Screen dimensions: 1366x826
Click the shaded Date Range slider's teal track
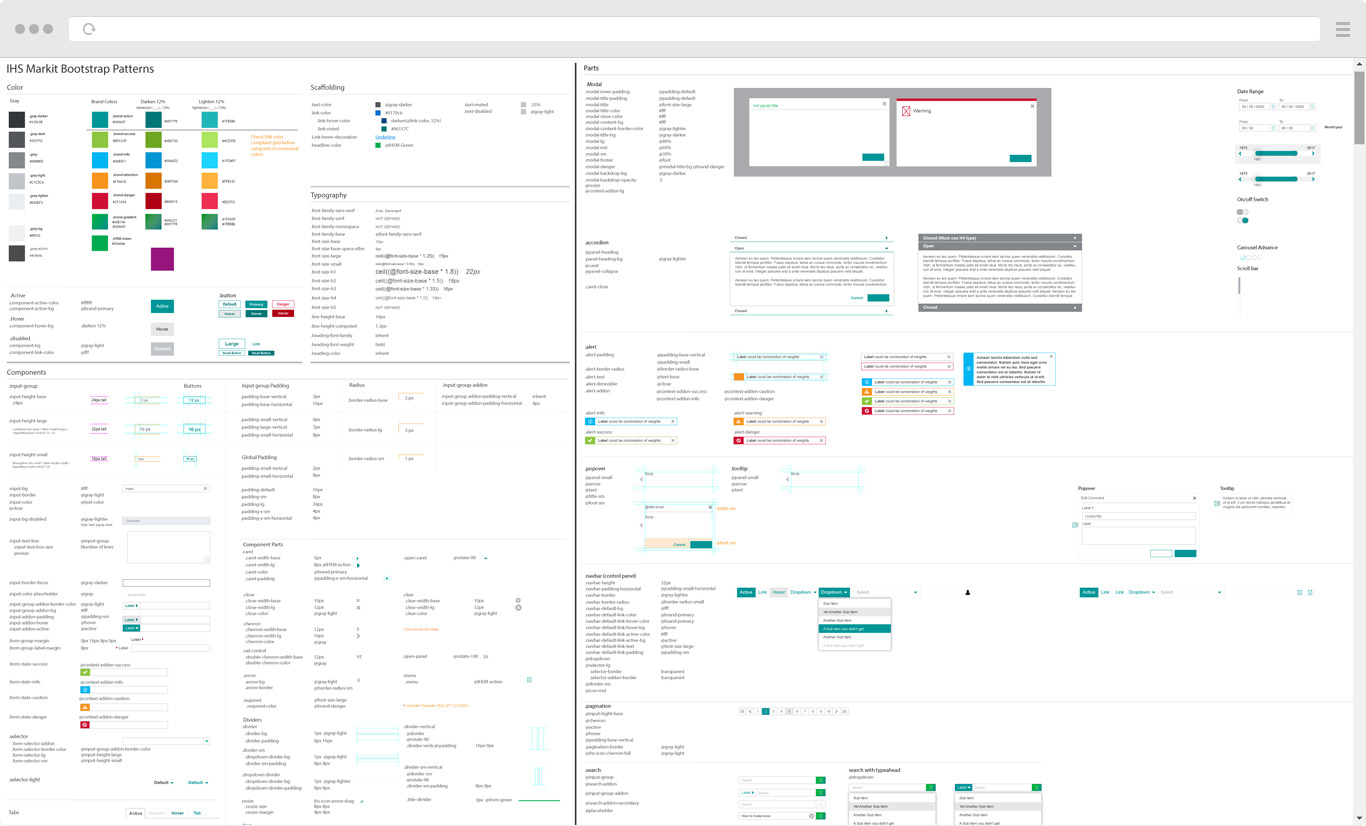pos(1276,153)
